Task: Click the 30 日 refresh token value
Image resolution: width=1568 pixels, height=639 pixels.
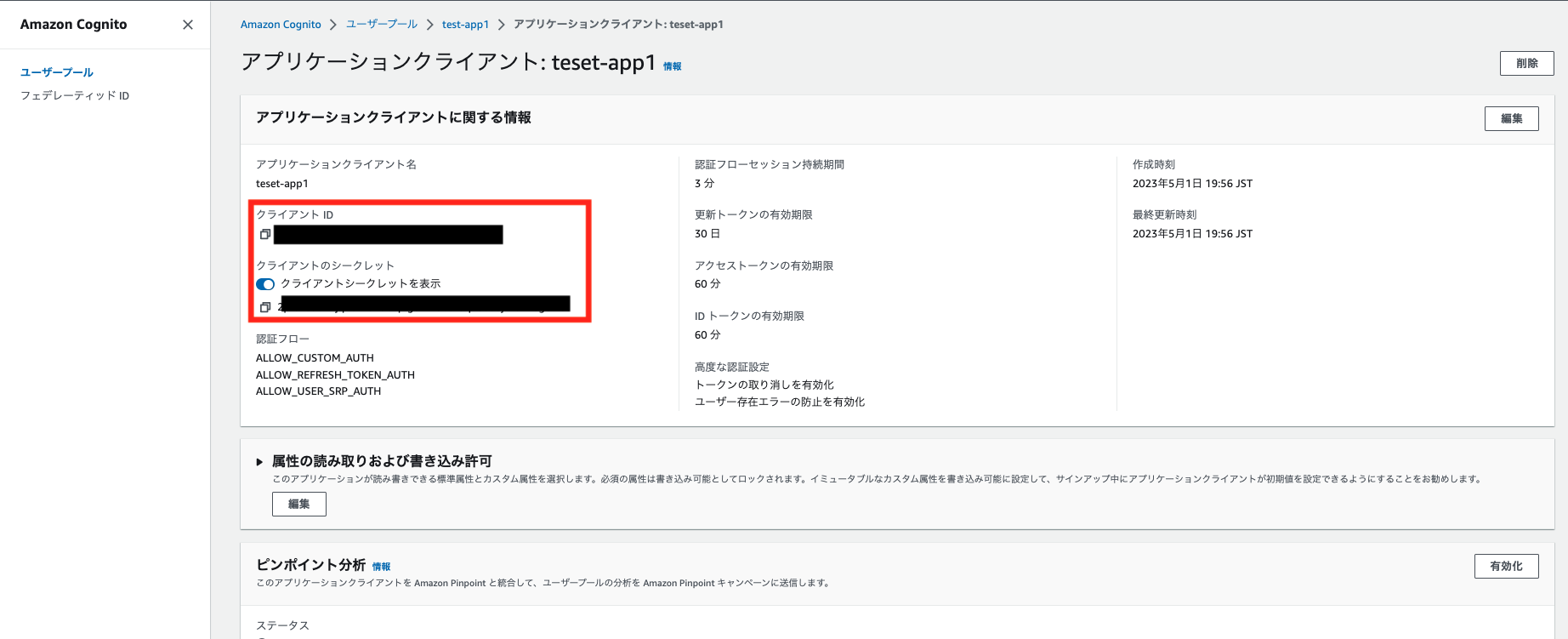Action: [x=707, y=234]
